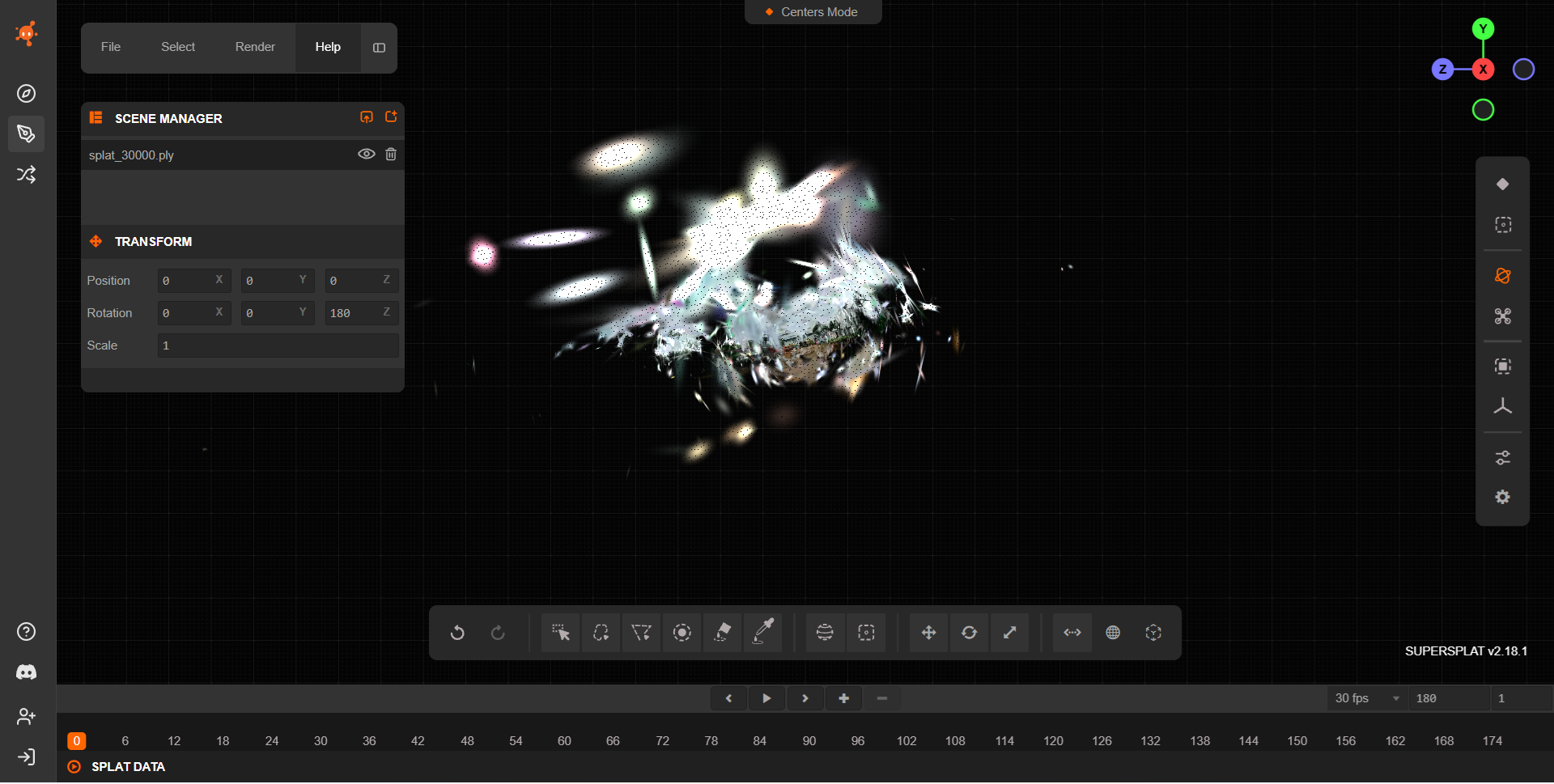The width and height of the screenshot is (1554, 784).
Task: Toggle the grid axes icon in right toolbar
Action: [x=1503, y=407]
